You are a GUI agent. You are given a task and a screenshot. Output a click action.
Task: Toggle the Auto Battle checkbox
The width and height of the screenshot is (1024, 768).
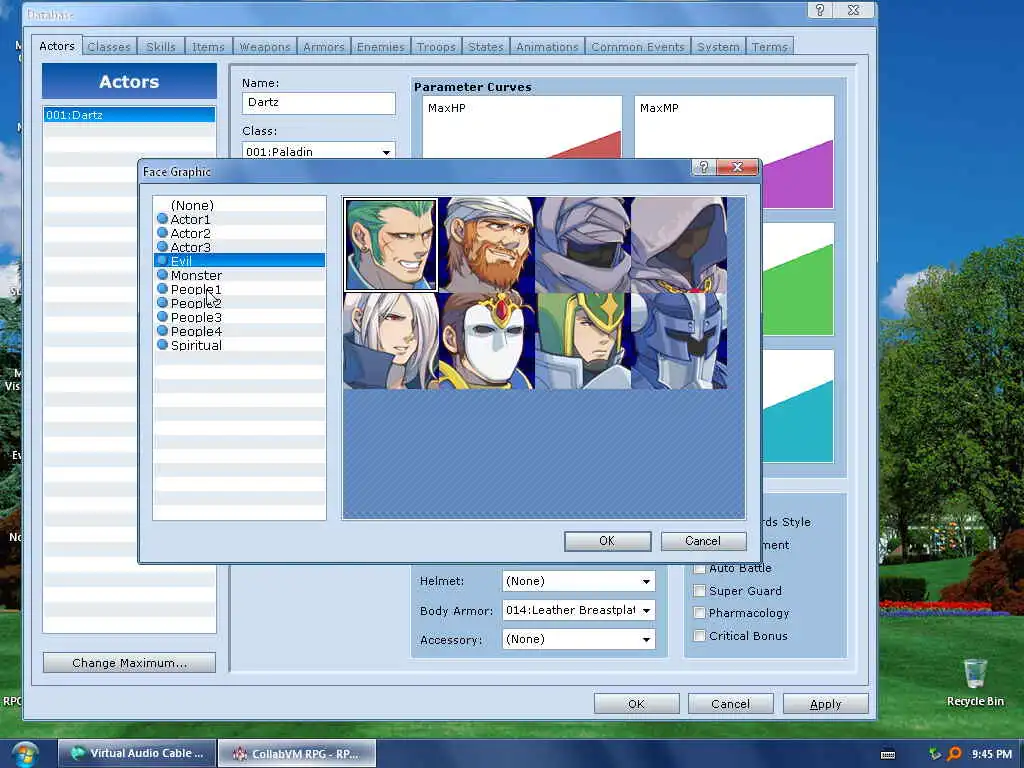[699, 569]
